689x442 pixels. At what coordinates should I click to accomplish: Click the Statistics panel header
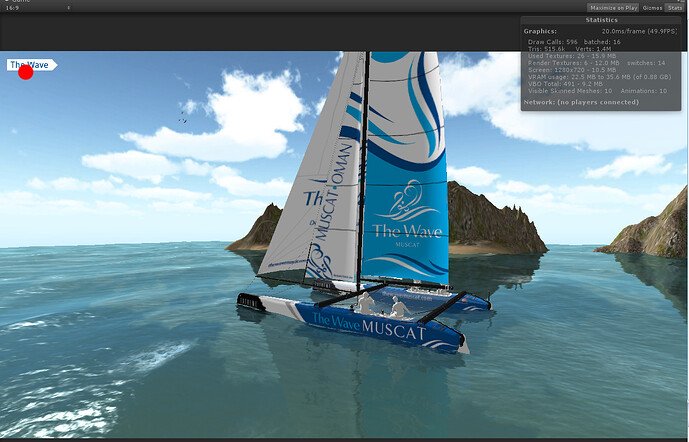click(601, 20)
